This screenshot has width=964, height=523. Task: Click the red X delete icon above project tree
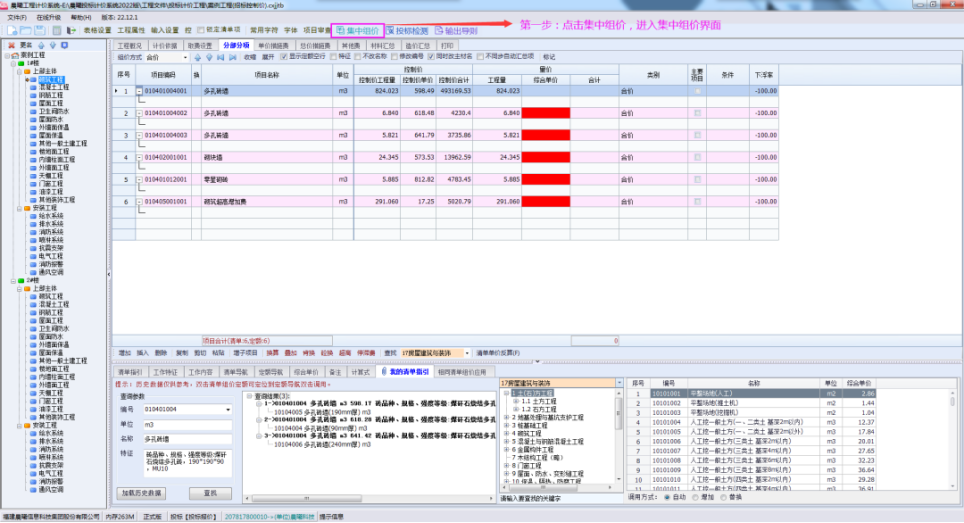tap(11, 45)
